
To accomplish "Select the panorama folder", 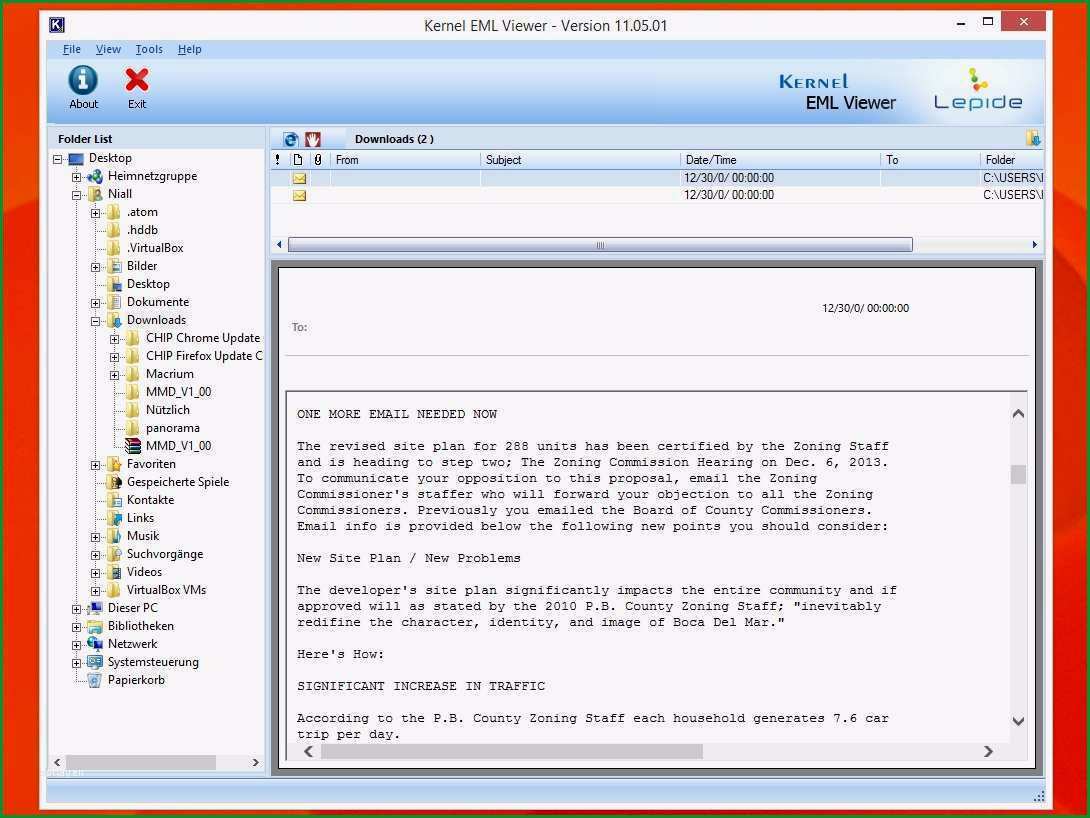I will point(172,428).
